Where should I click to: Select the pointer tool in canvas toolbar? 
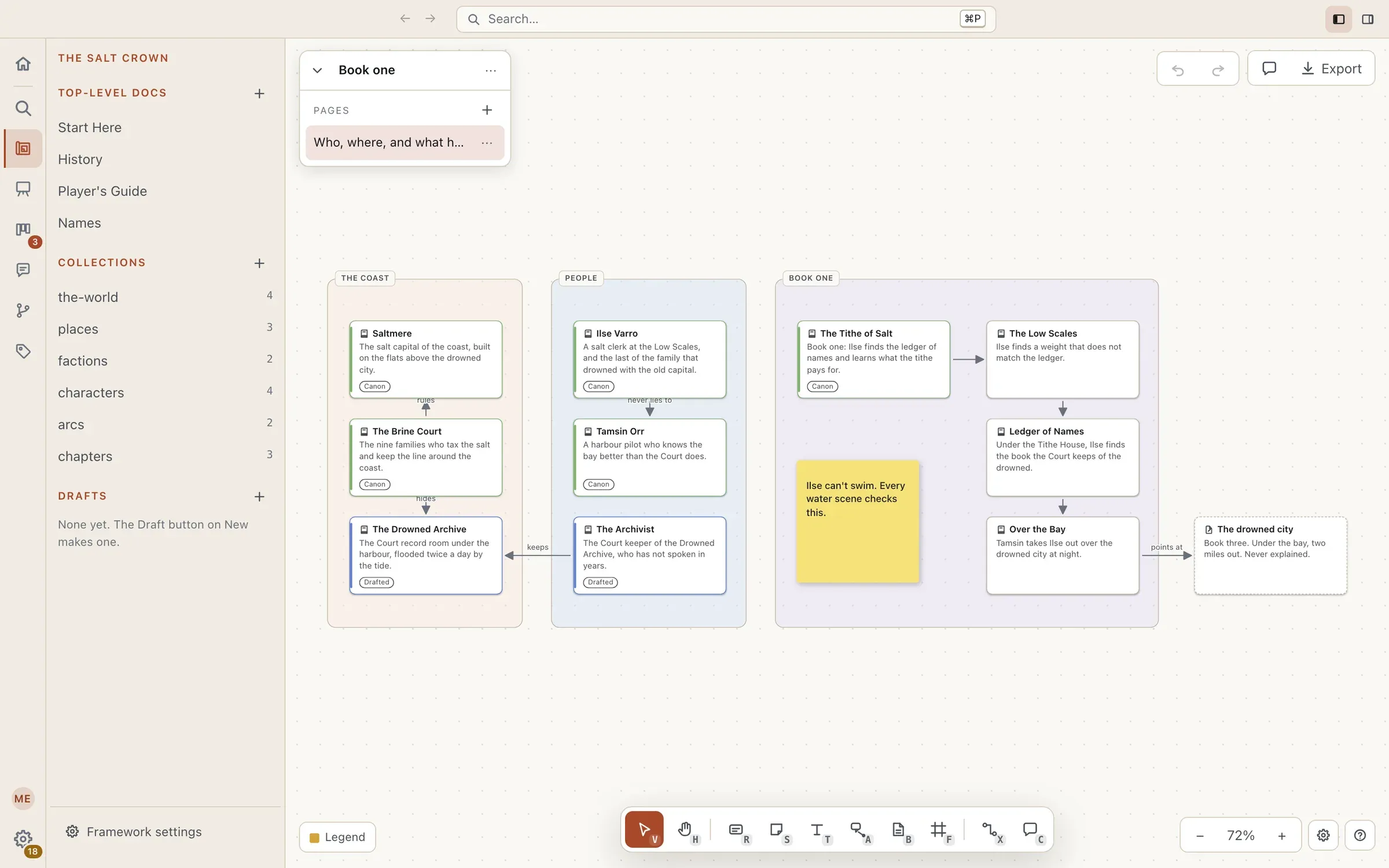click(x=644, y=830)
